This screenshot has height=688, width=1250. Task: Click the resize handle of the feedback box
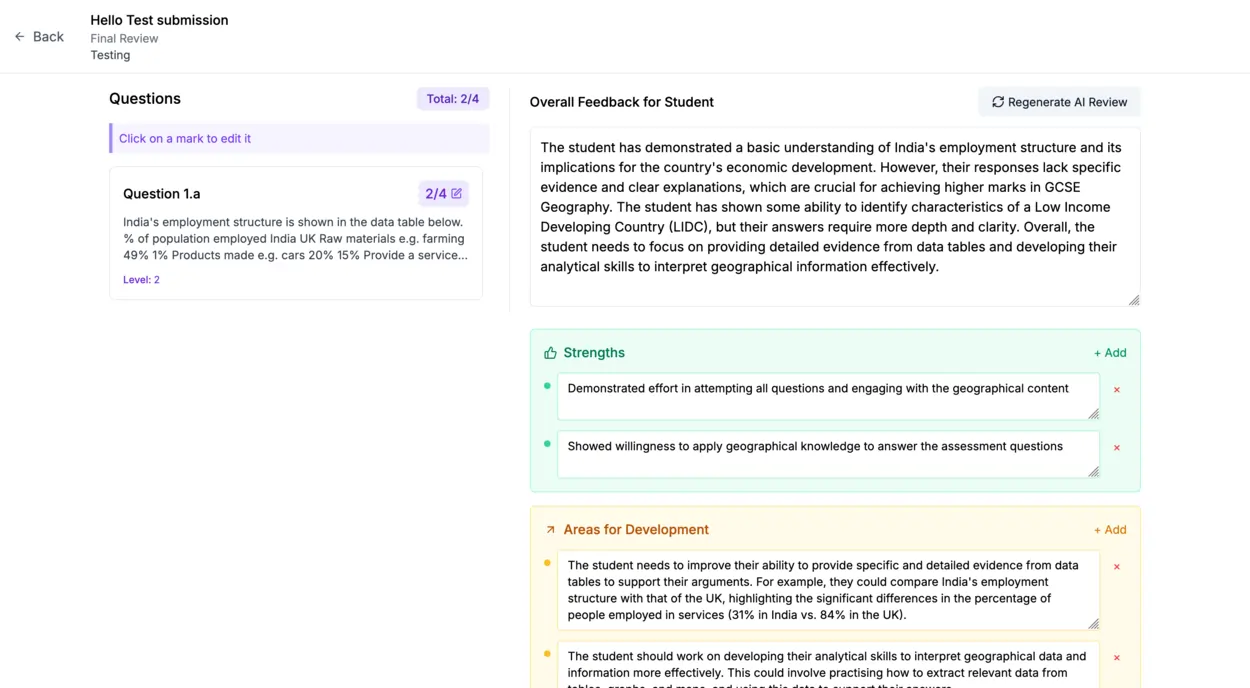click(x=1133, y=298)
